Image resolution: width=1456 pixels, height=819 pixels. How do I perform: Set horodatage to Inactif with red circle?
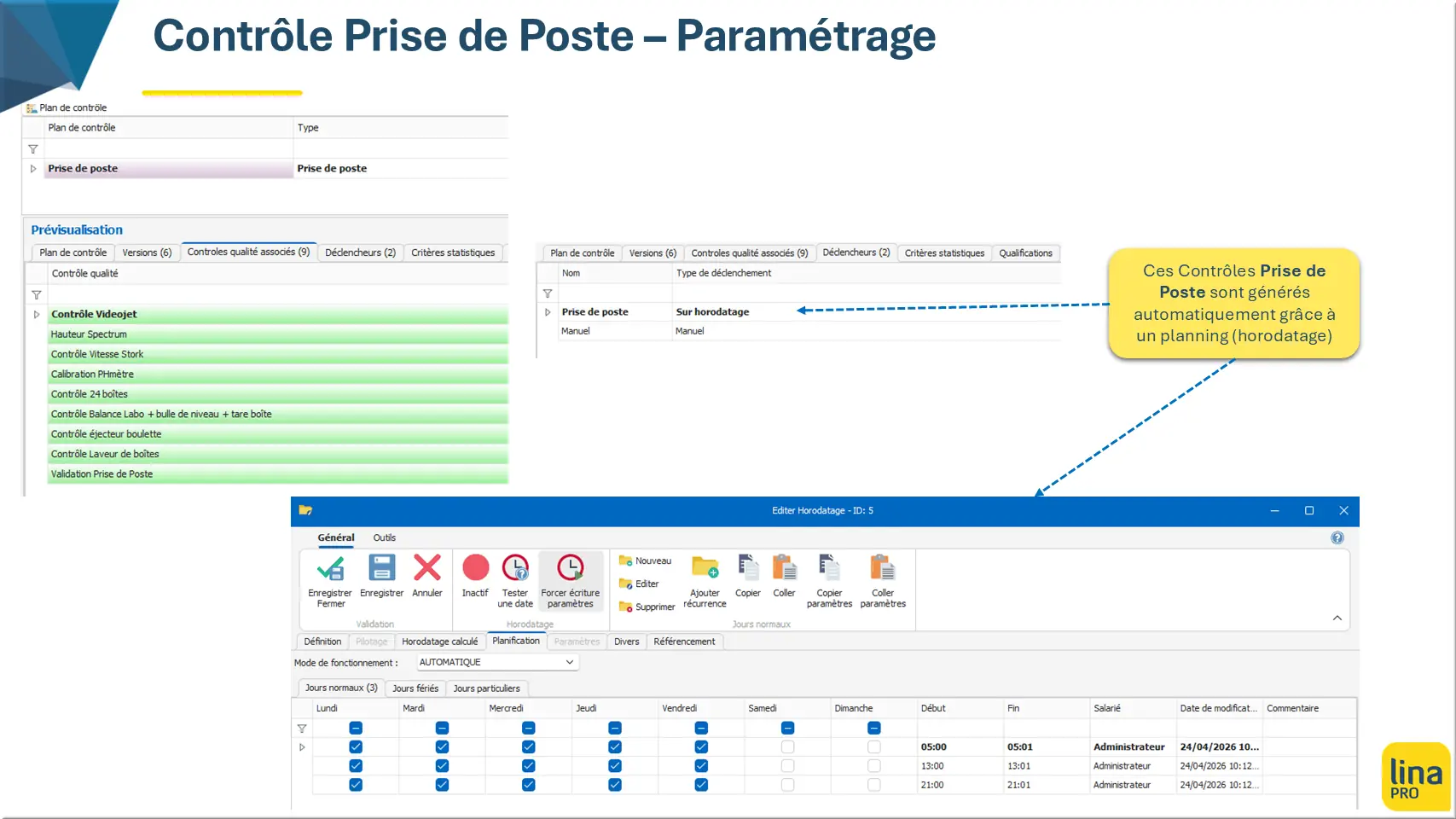coord(476,567)
